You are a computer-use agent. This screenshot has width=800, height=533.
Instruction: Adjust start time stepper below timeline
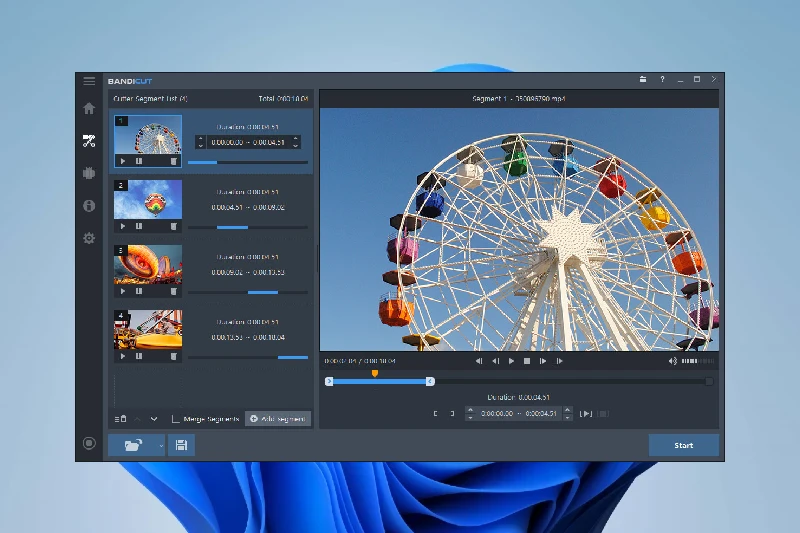(x=470, y=413)
